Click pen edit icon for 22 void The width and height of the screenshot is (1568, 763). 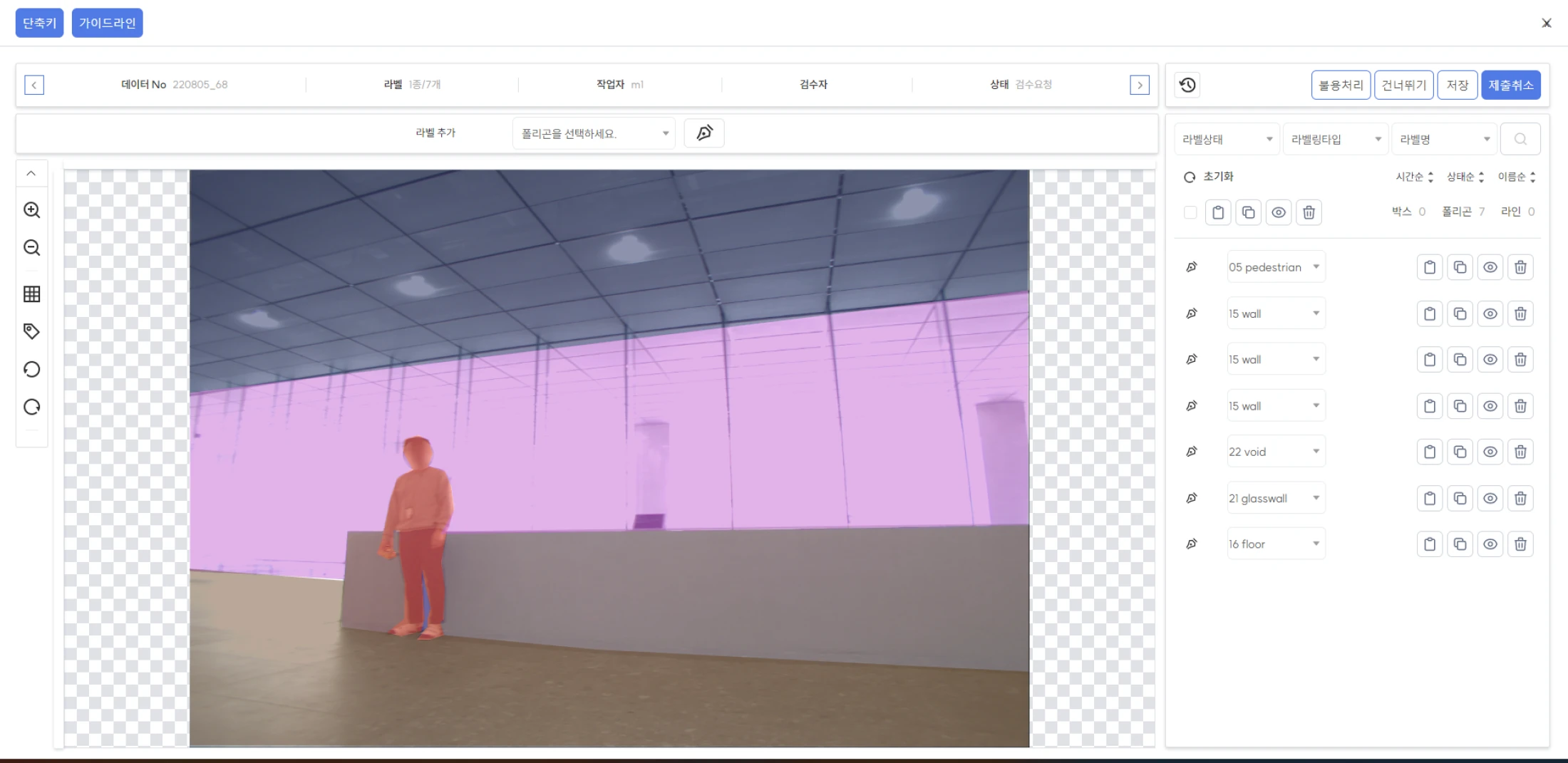(x=1192, y=452)
